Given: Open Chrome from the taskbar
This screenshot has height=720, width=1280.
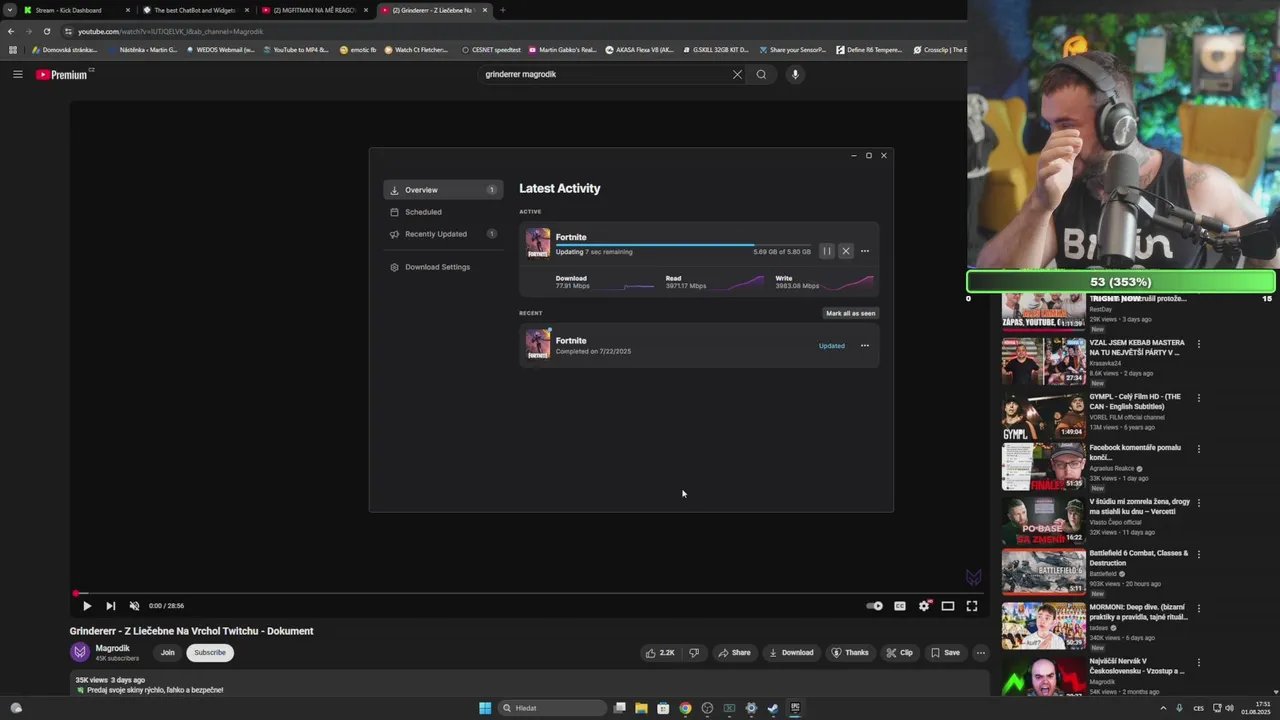Looking at the screenshot, I should point(685,708).
